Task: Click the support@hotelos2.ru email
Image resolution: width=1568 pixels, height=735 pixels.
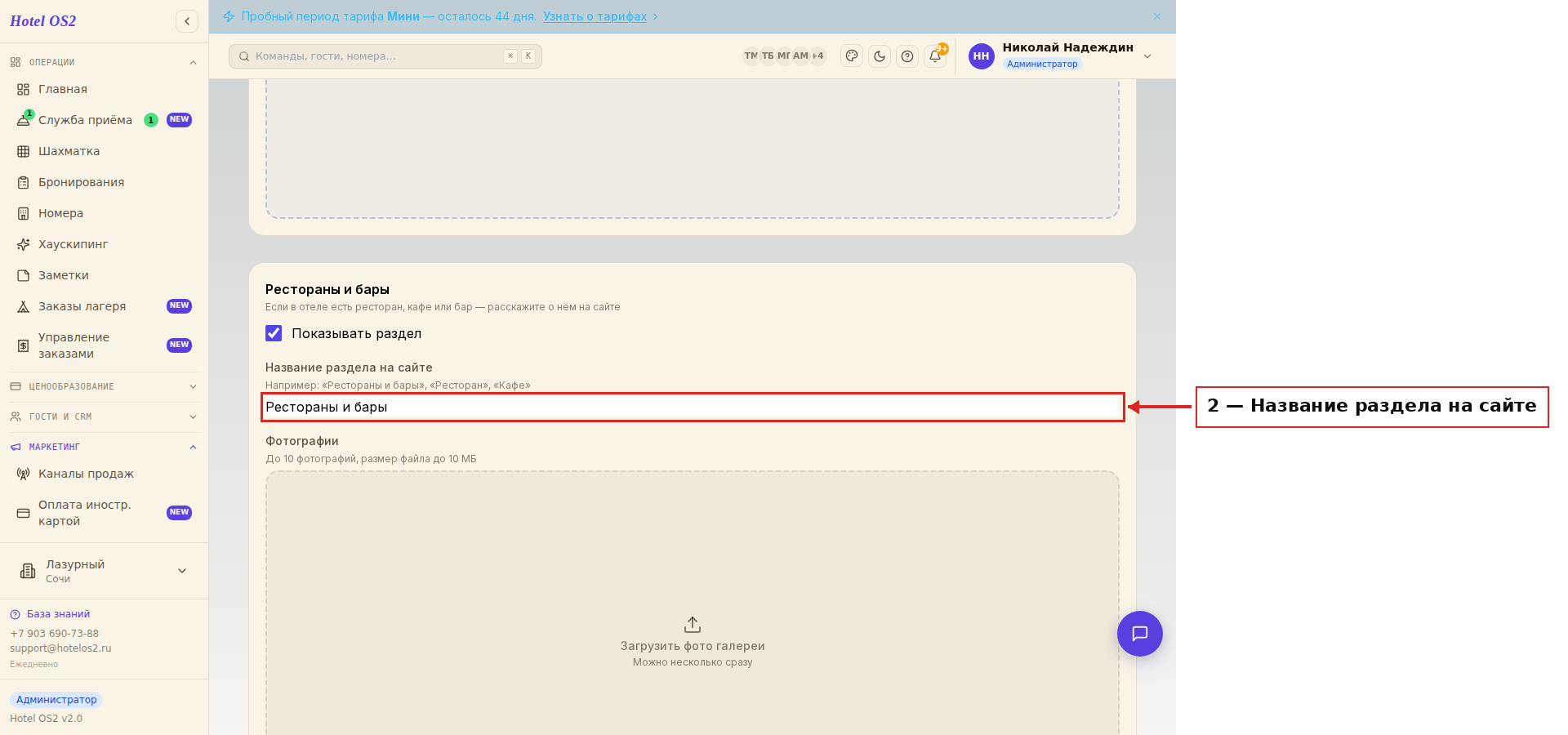Action: (x=60, y=648)
